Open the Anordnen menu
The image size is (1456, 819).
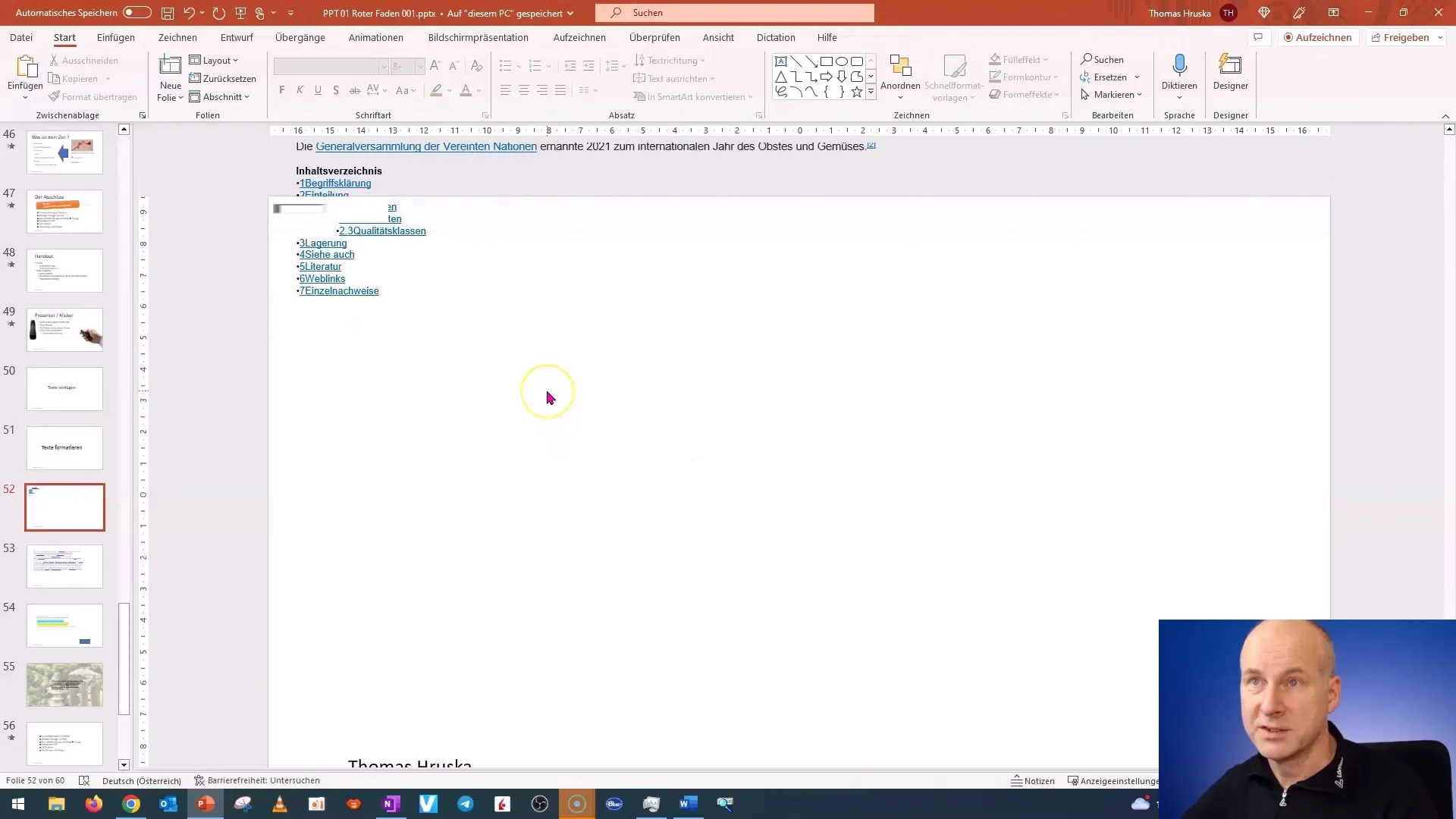pyautogui.click(x=900, y=76)
